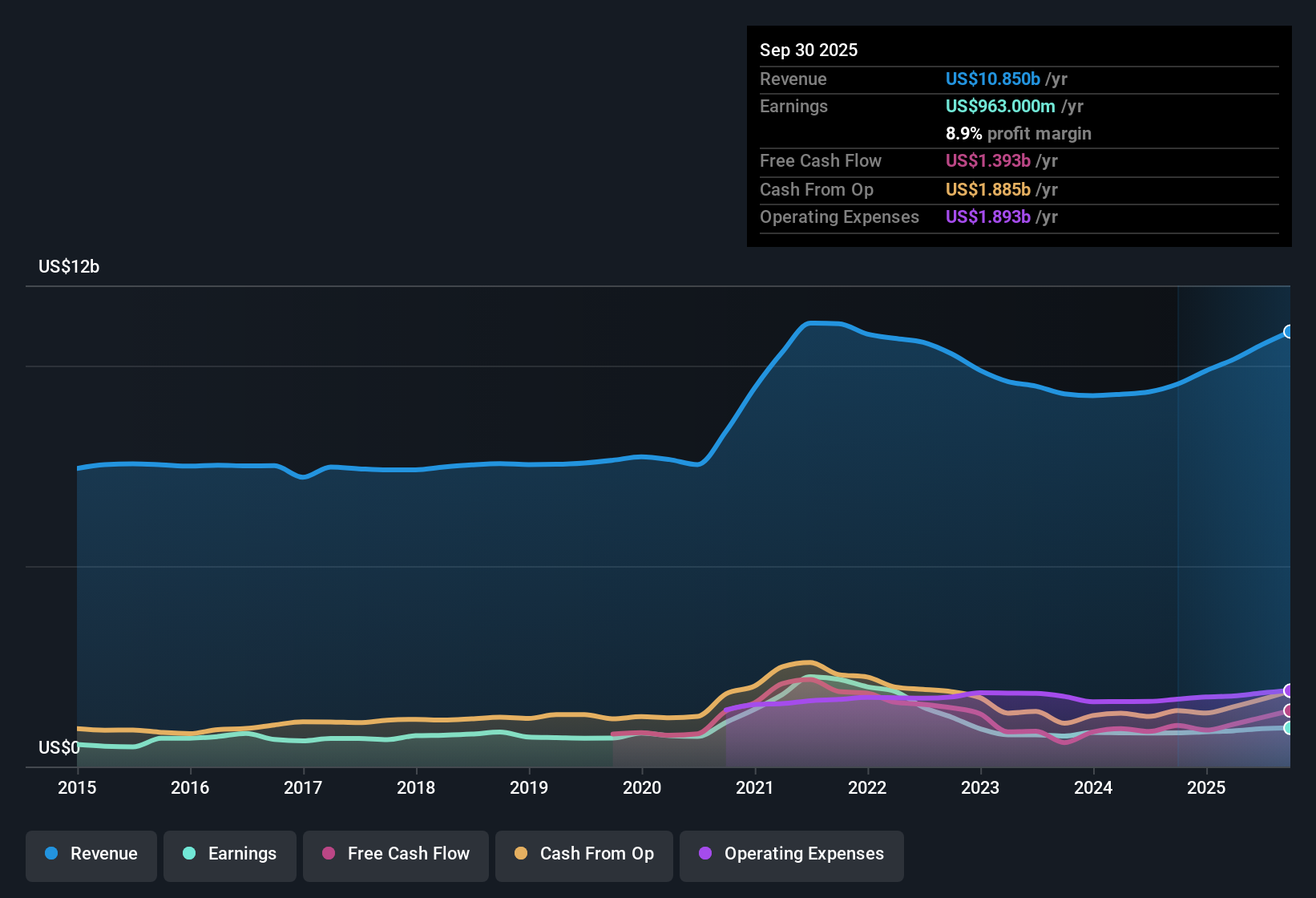Click the US$10.850b revenue value

992,79
